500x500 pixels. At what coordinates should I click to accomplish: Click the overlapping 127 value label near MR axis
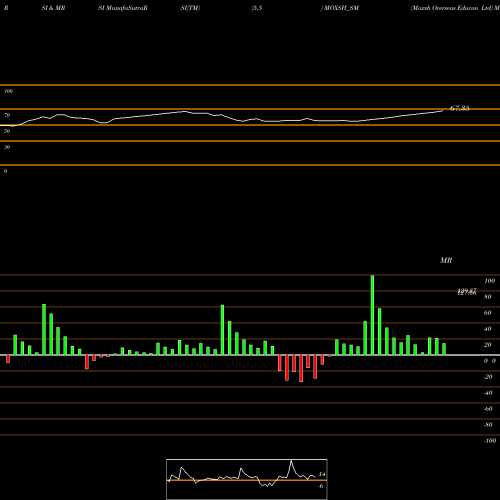(467, 292)
